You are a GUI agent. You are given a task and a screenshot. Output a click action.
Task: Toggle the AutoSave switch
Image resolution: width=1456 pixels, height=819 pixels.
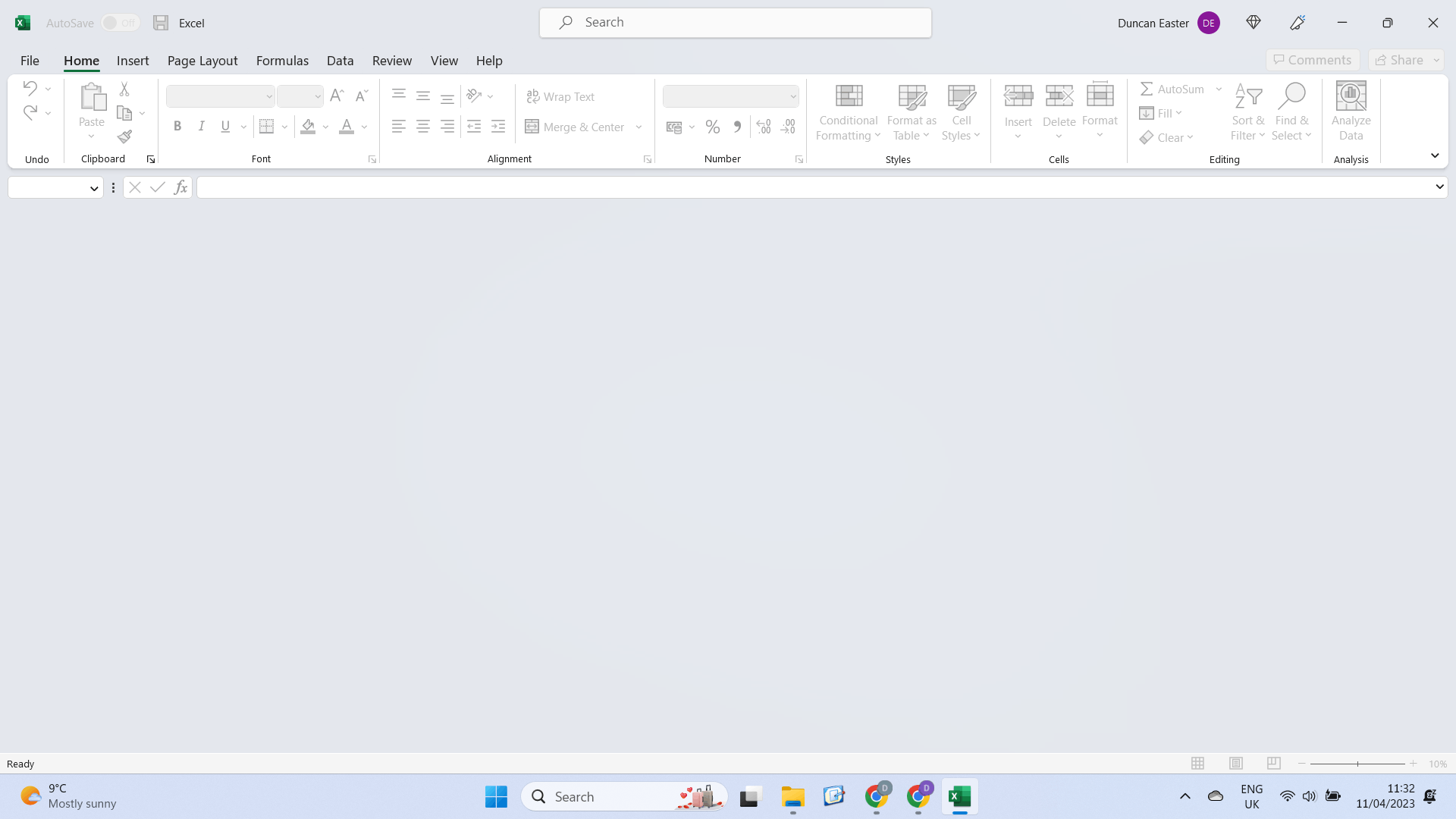click(121, 23)
